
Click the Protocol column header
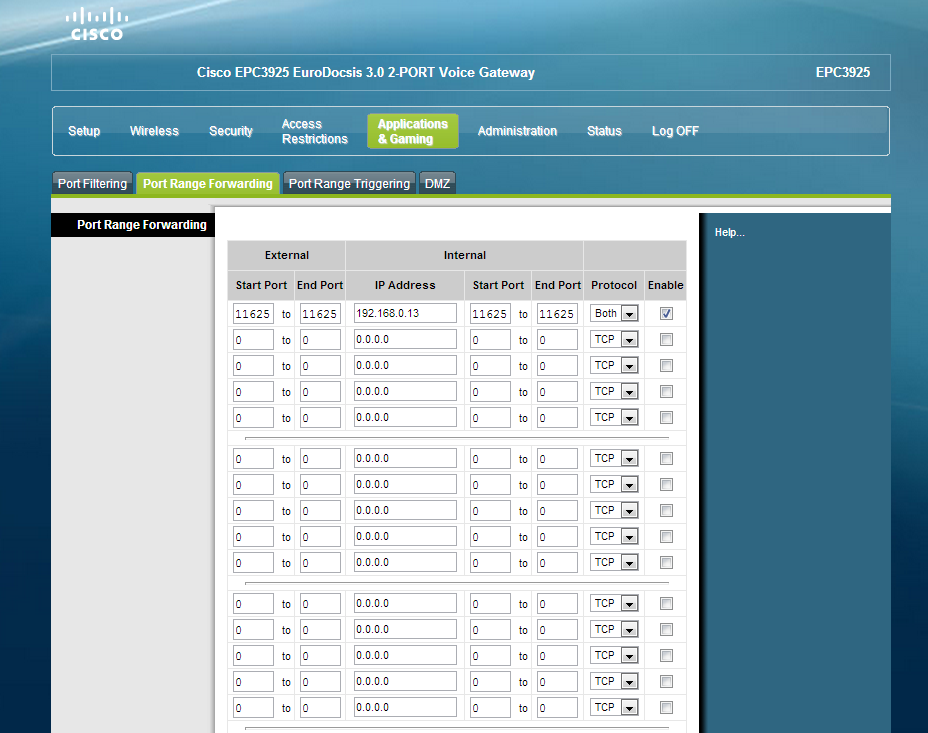tap(614, 285)
